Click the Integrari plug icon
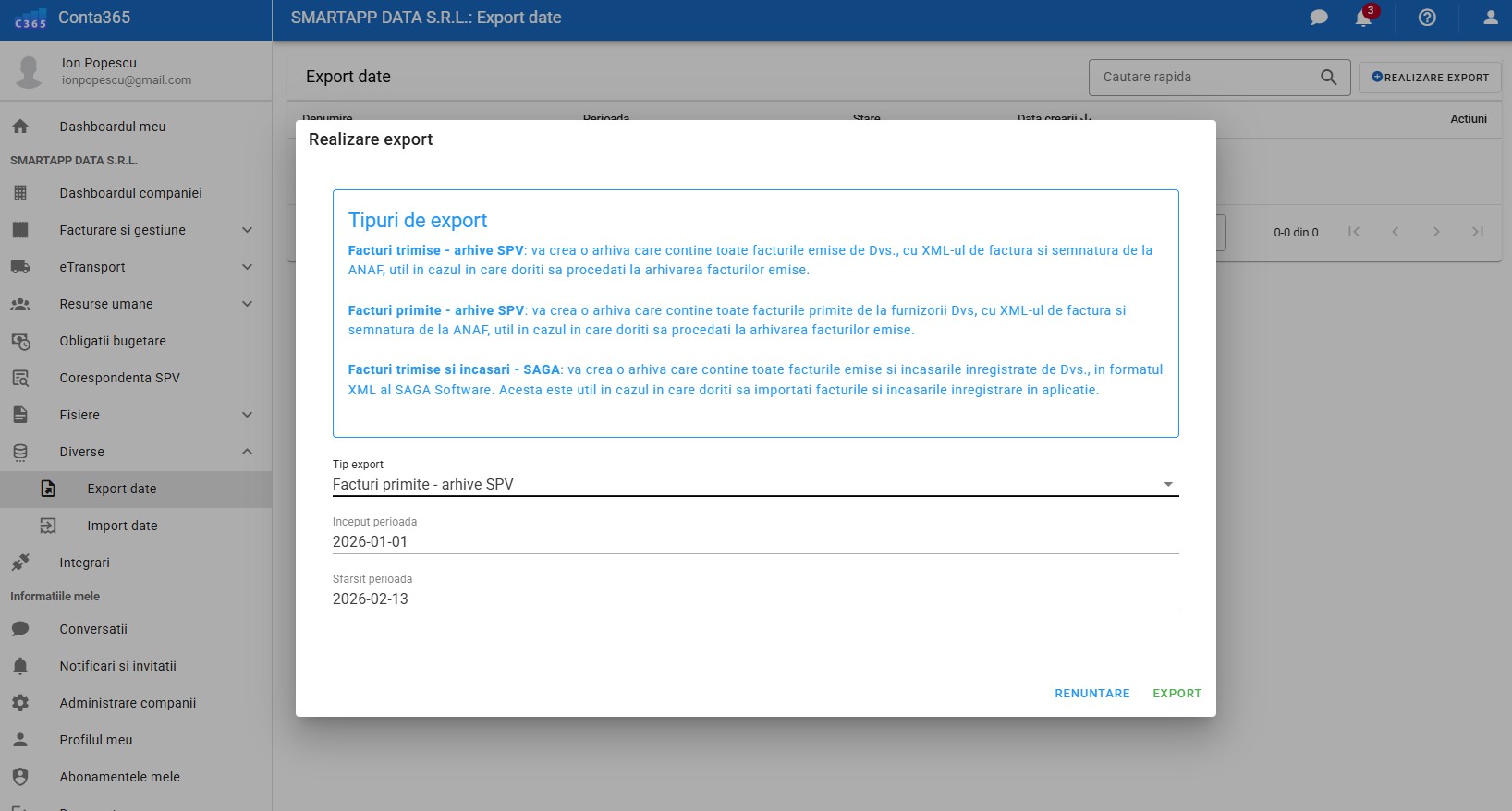Viewport: 1512px width, 811px height. [20, 563]
